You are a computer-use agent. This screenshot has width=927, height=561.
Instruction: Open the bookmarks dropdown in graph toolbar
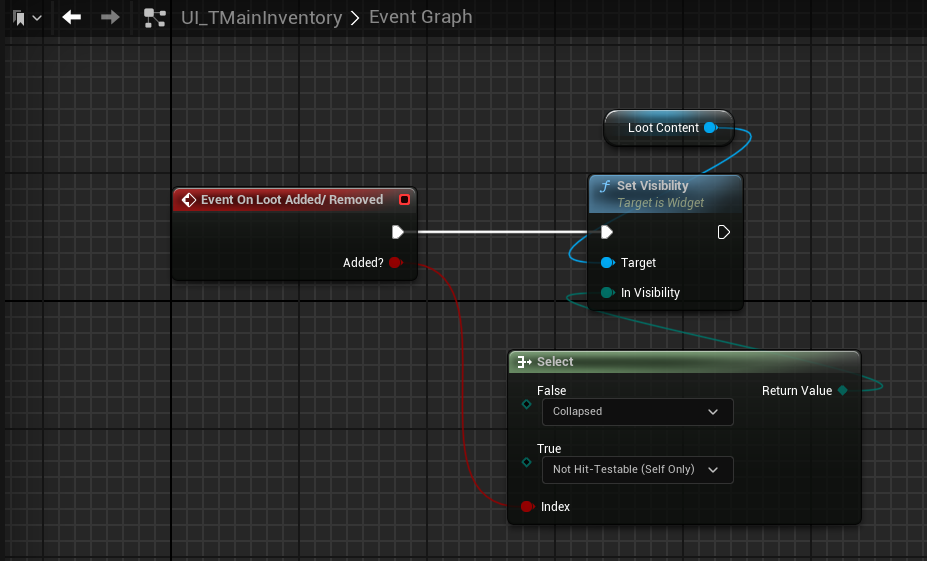tap(27, 18)
